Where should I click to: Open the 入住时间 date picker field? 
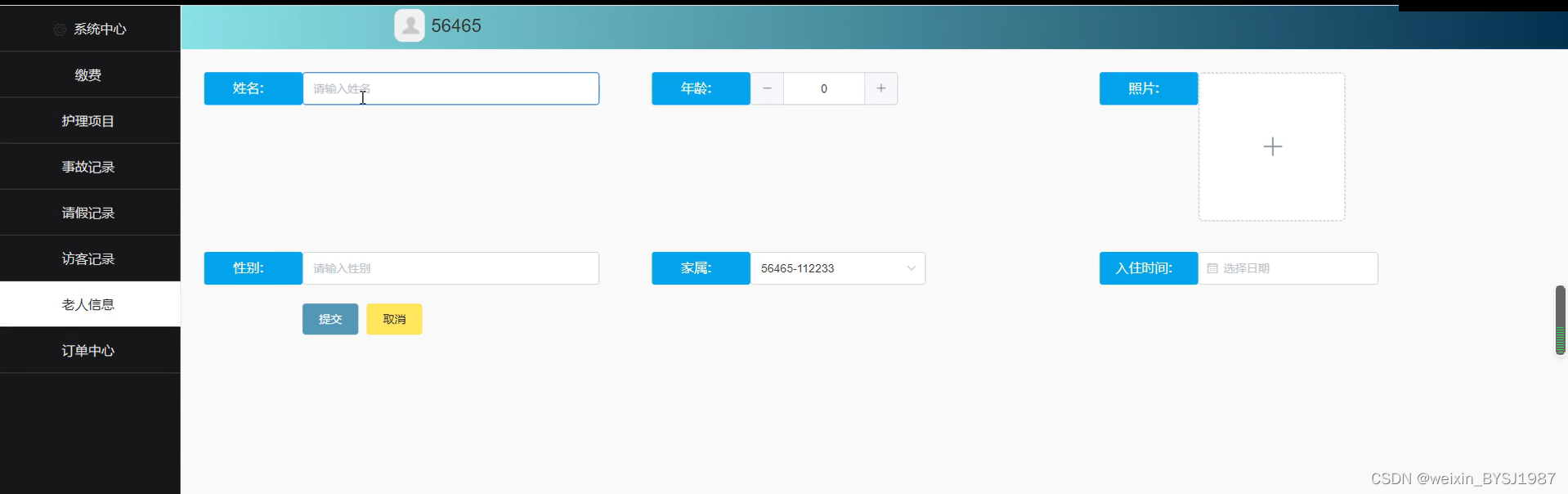point(1288,268)
